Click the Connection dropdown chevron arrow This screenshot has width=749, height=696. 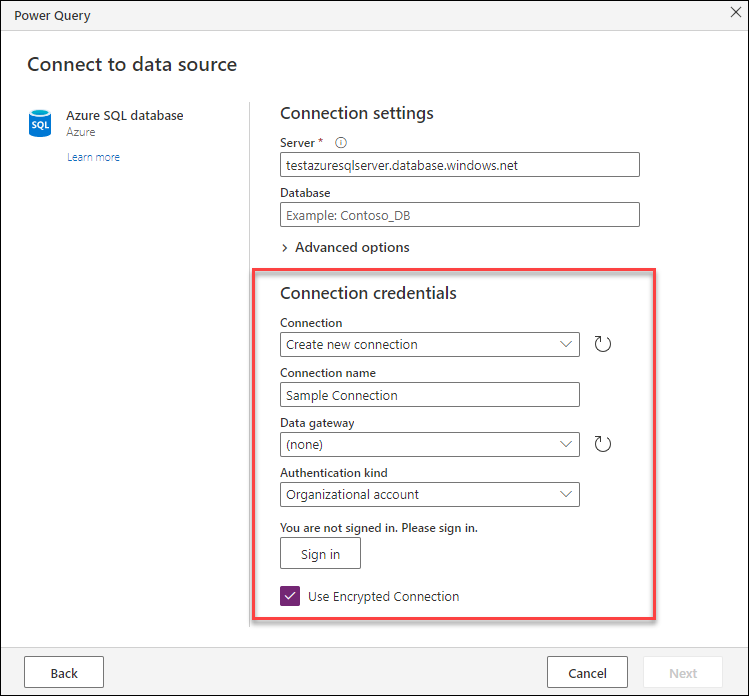567,344
